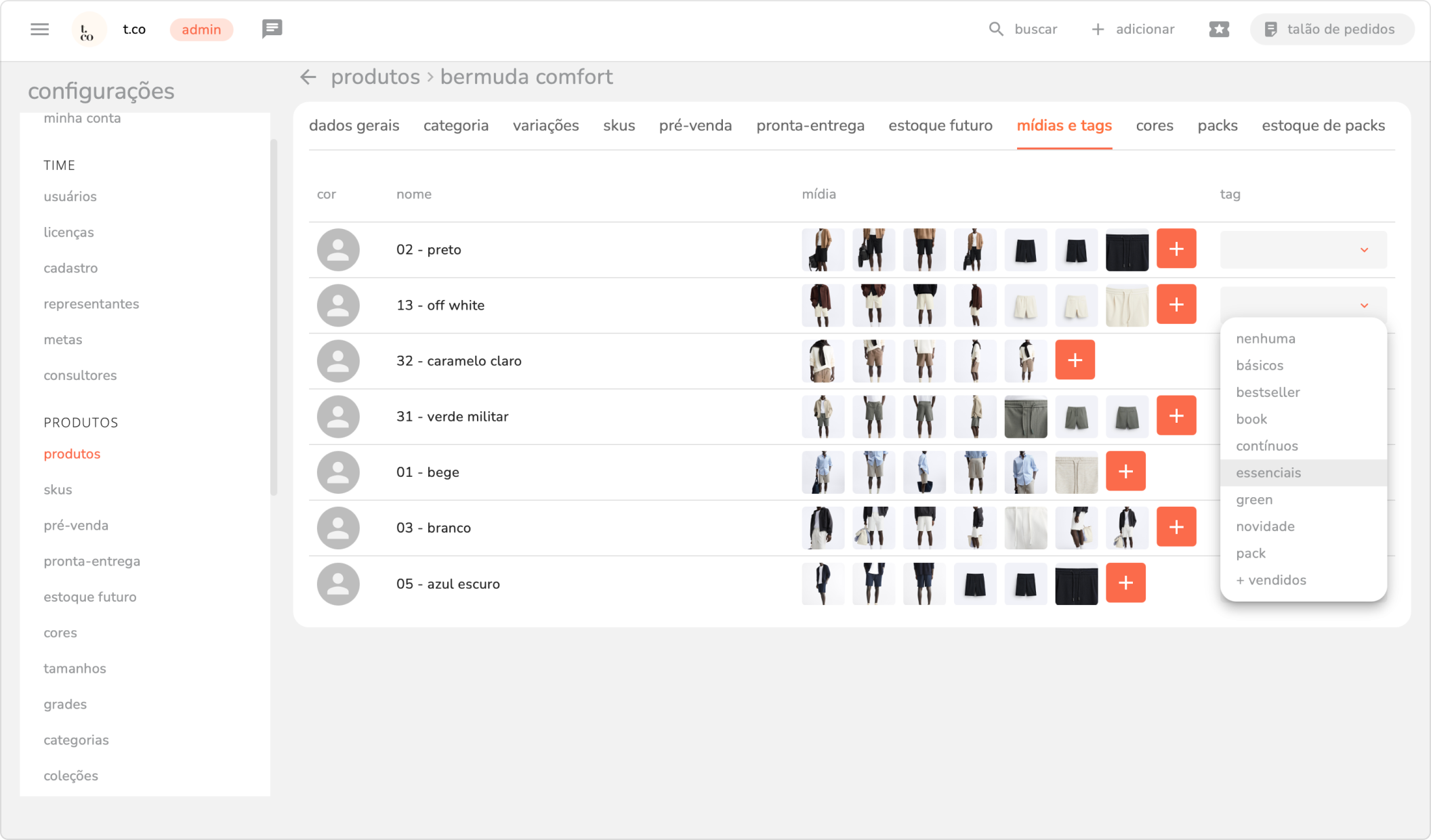The width and height of the screenshot is (1431, 840).
Task: Click the sidebar vertical scrollbar
Action: pyautogui.click(x=274, y=317)
